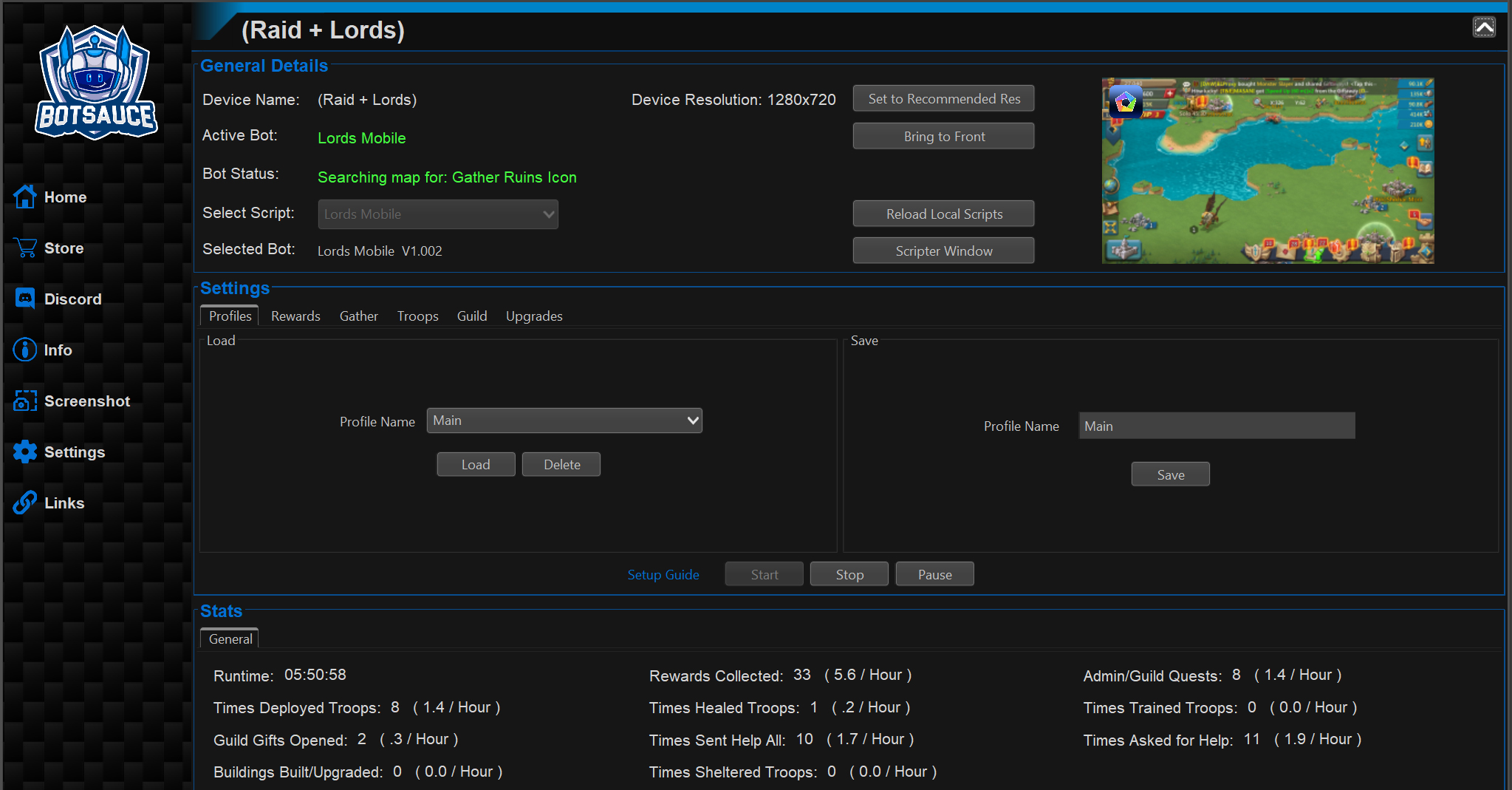Open the Store shopping cart icon

click(x=24, y=248)
